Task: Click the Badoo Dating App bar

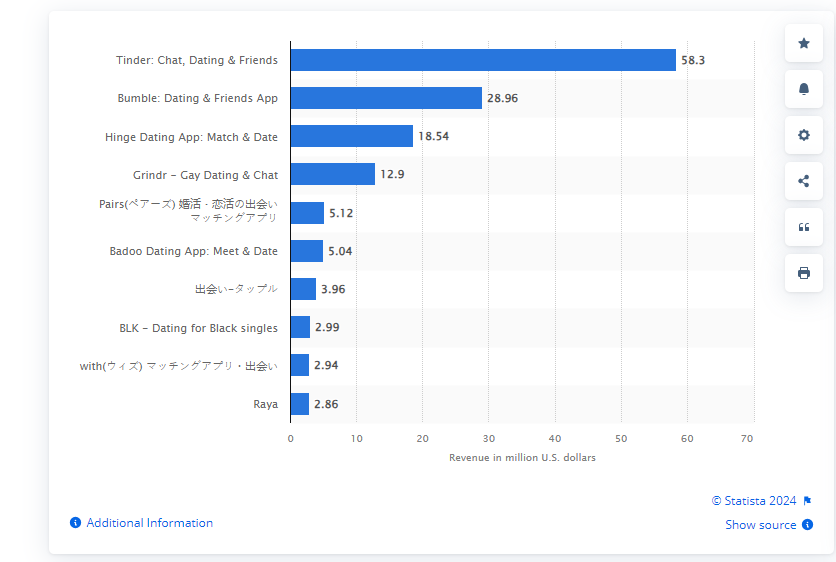Action: [307, 251]
